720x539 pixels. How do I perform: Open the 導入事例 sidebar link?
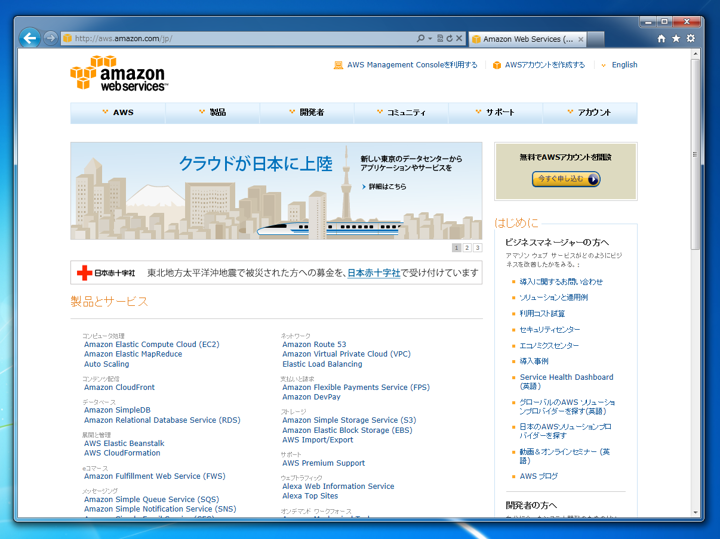[534, 361]
